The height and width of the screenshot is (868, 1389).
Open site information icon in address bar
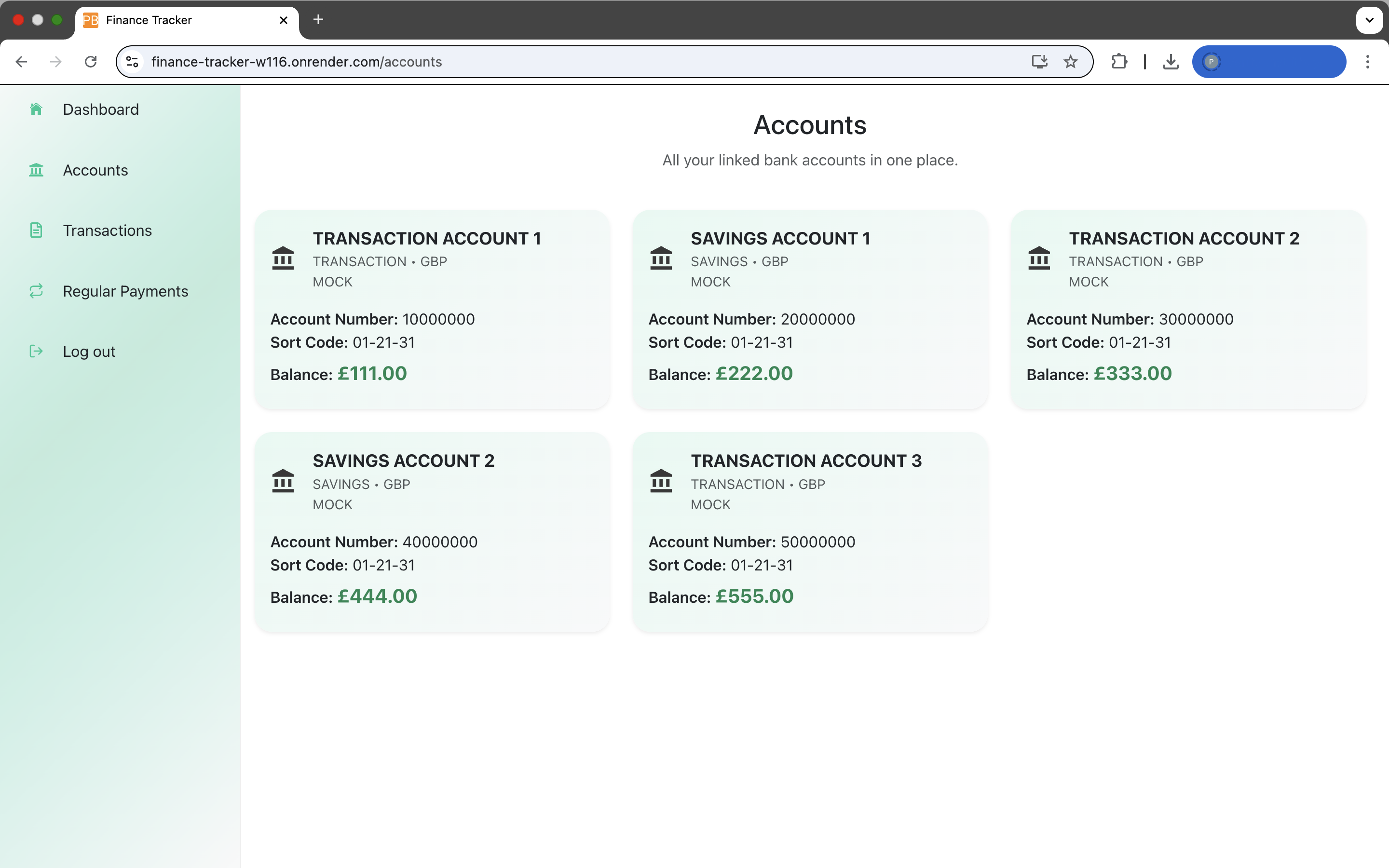point(133,61)
